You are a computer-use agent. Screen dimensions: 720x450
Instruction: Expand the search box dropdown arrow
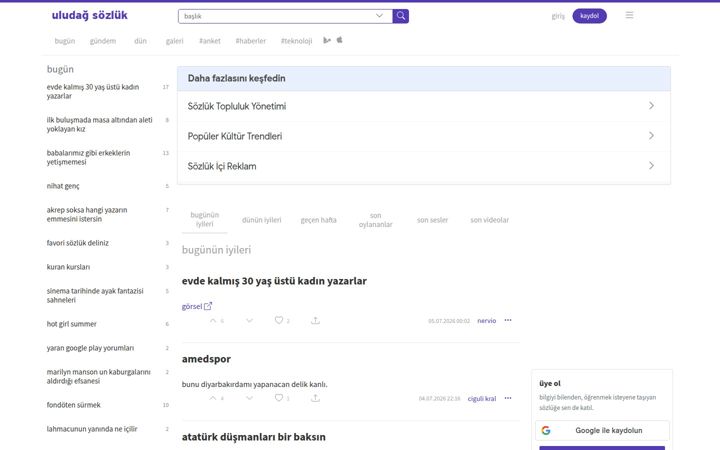[x=379, y=16]
